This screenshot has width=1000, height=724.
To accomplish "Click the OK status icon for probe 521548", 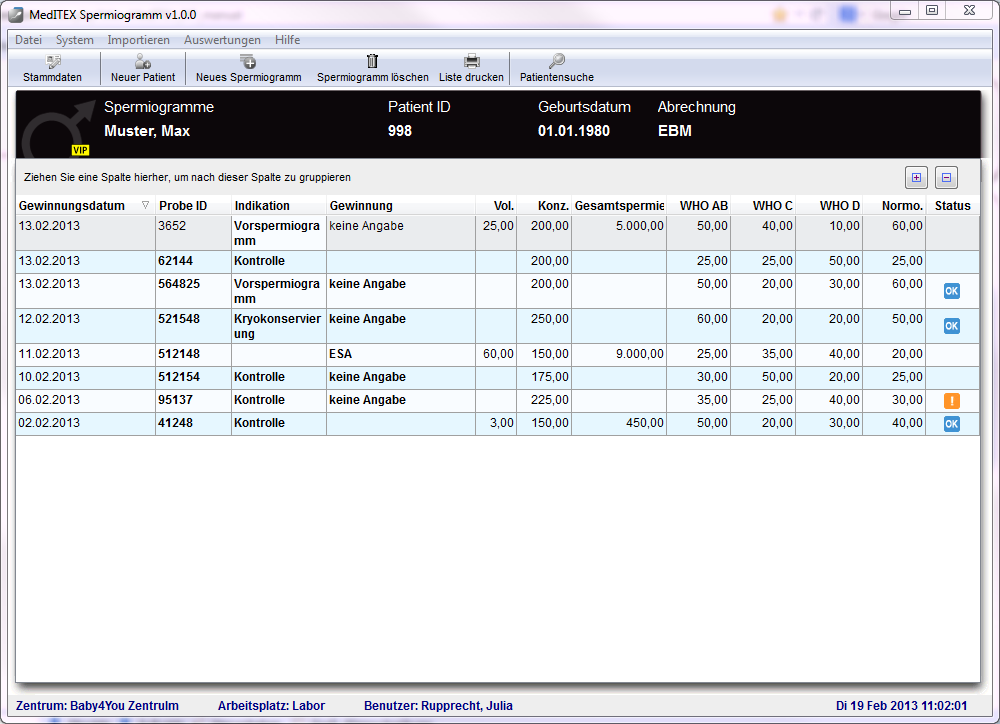I will pos(952,326).
